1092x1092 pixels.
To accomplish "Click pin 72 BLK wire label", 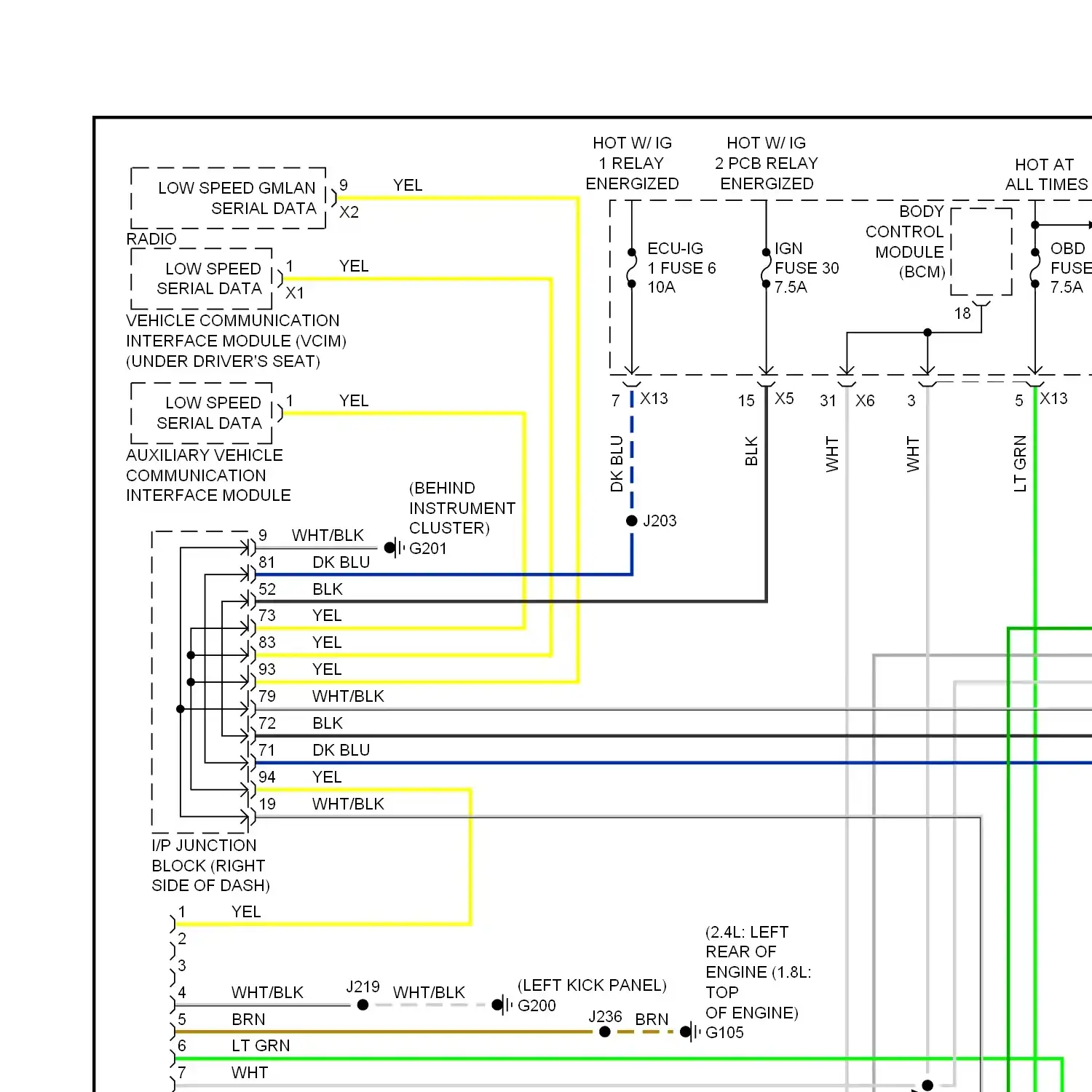I will coord(328,723).
